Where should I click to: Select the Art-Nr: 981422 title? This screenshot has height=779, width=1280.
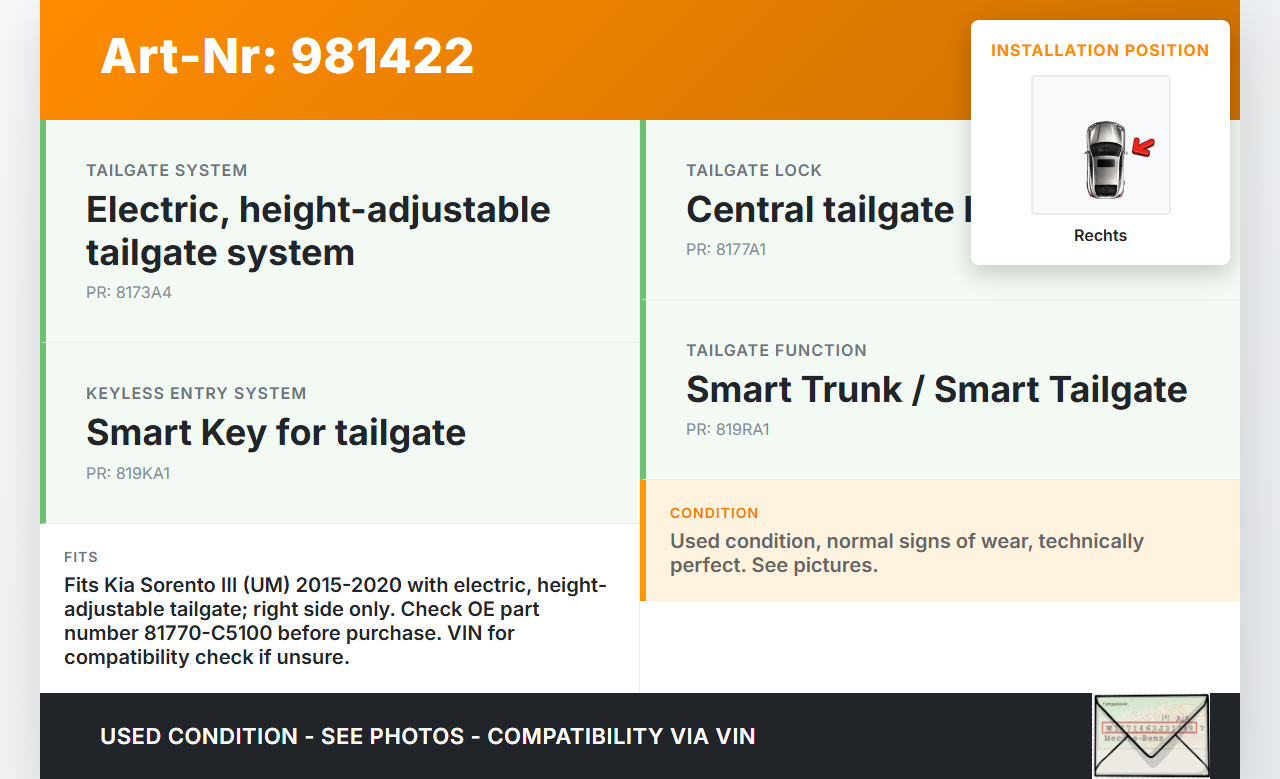click(x=287, y=56)
